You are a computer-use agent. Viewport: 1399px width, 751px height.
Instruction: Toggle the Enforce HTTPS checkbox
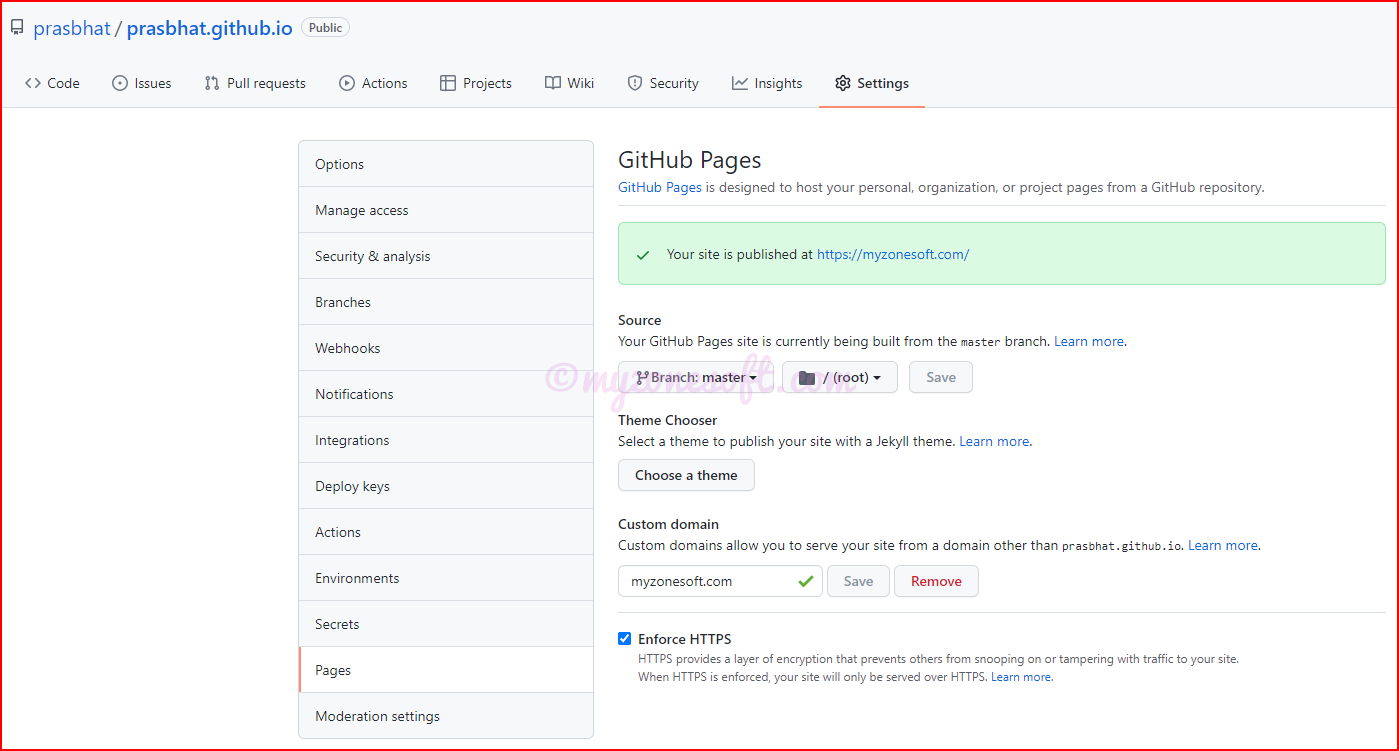point(625,639)
